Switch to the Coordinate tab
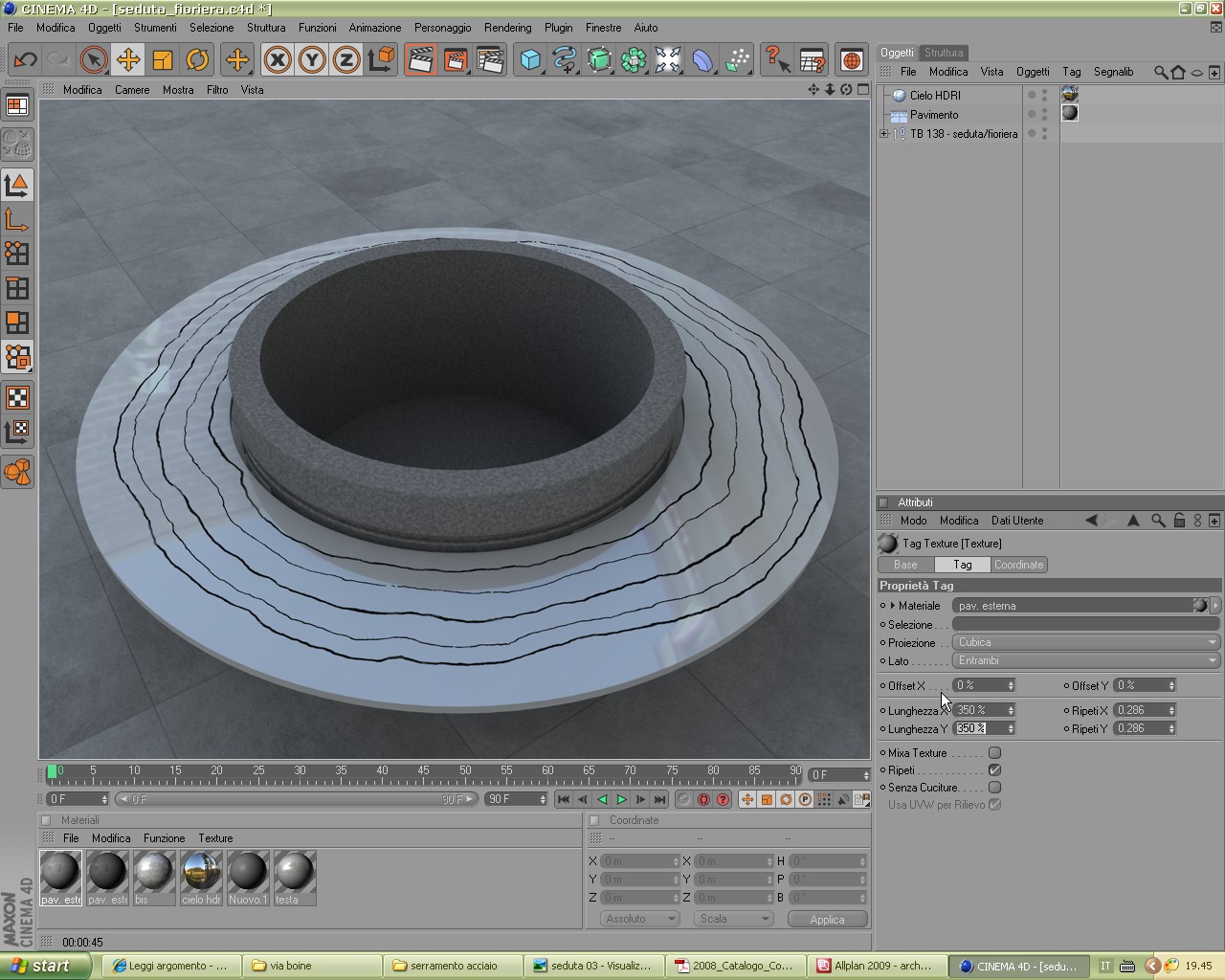The height and width of the screenshot is (980, 1225). tap(1018, 565)
